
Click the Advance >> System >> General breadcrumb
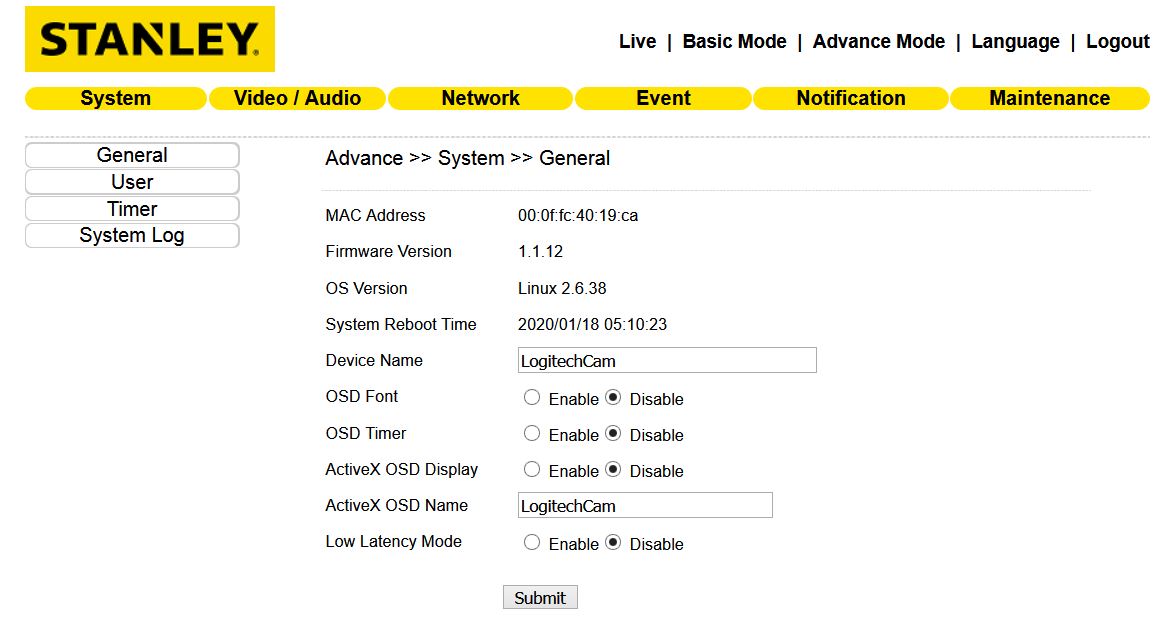pyautogui.click(x=468, y=159)
